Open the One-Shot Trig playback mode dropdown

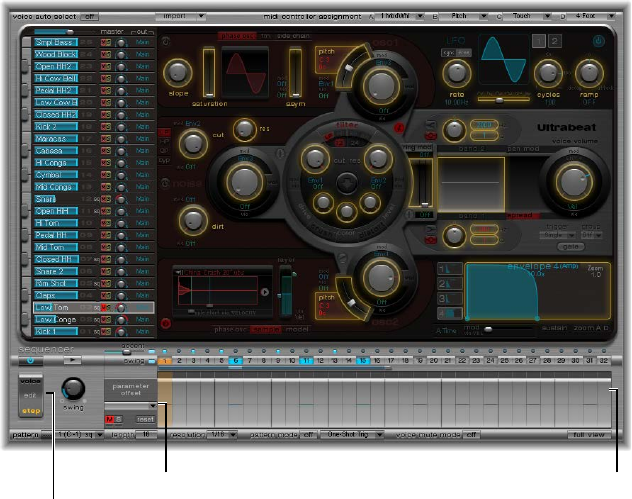pos(351,435)
